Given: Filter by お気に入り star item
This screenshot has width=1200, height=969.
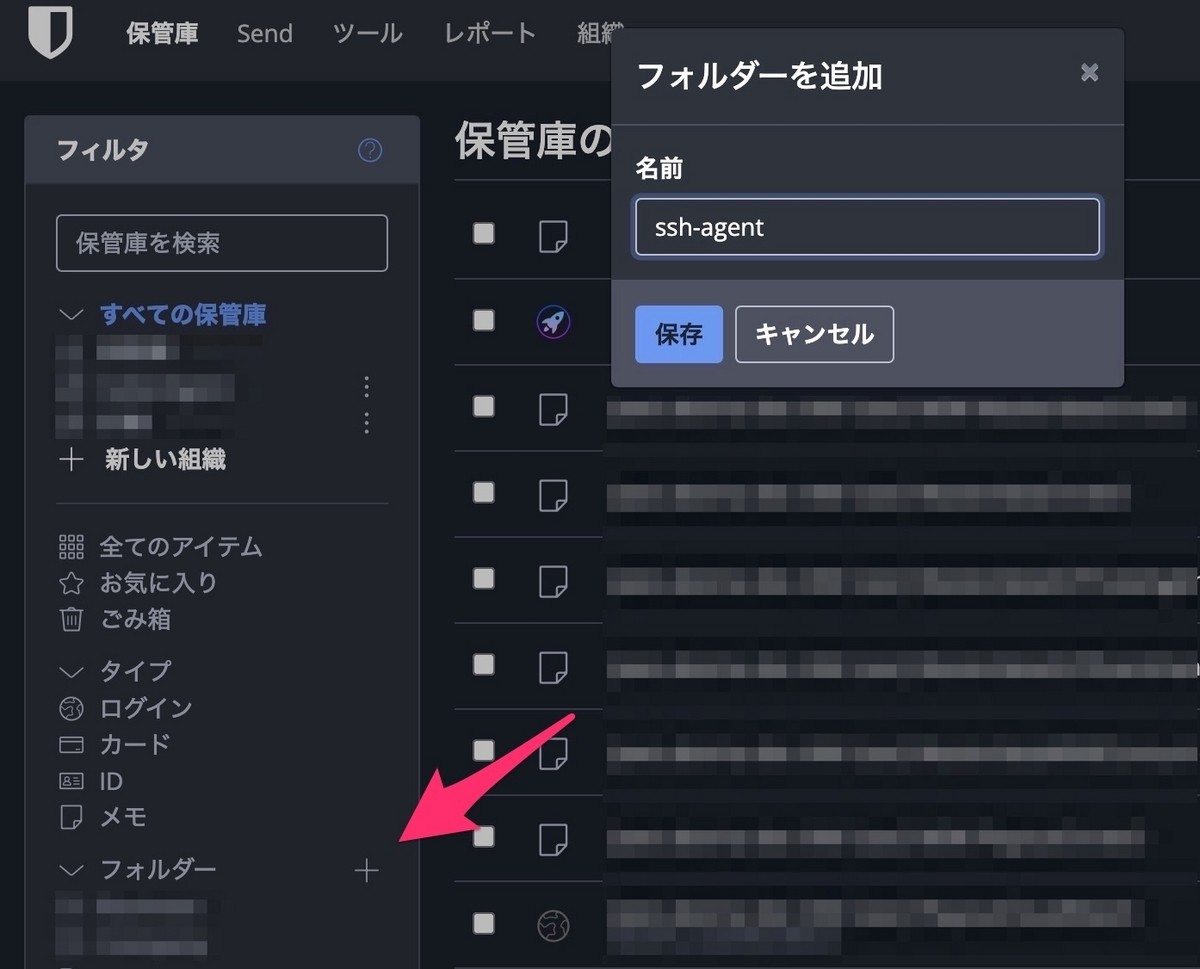Looking at the screenshot, I should point(139,583).
